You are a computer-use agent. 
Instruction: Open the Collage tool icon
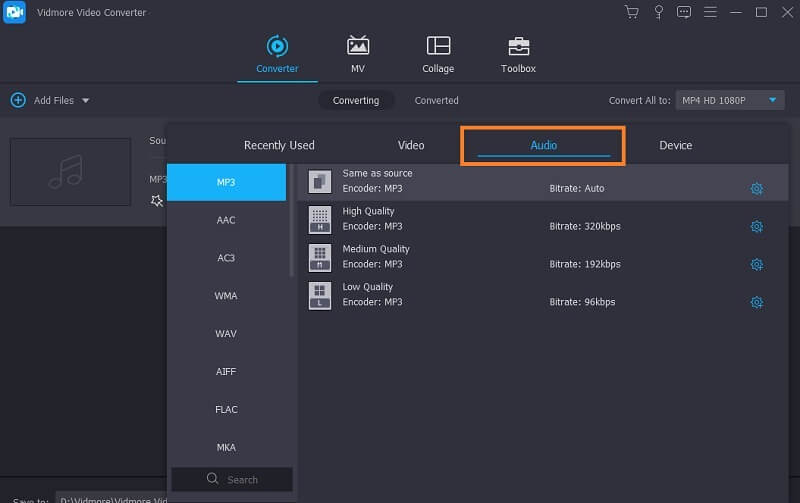pos(438,47)
